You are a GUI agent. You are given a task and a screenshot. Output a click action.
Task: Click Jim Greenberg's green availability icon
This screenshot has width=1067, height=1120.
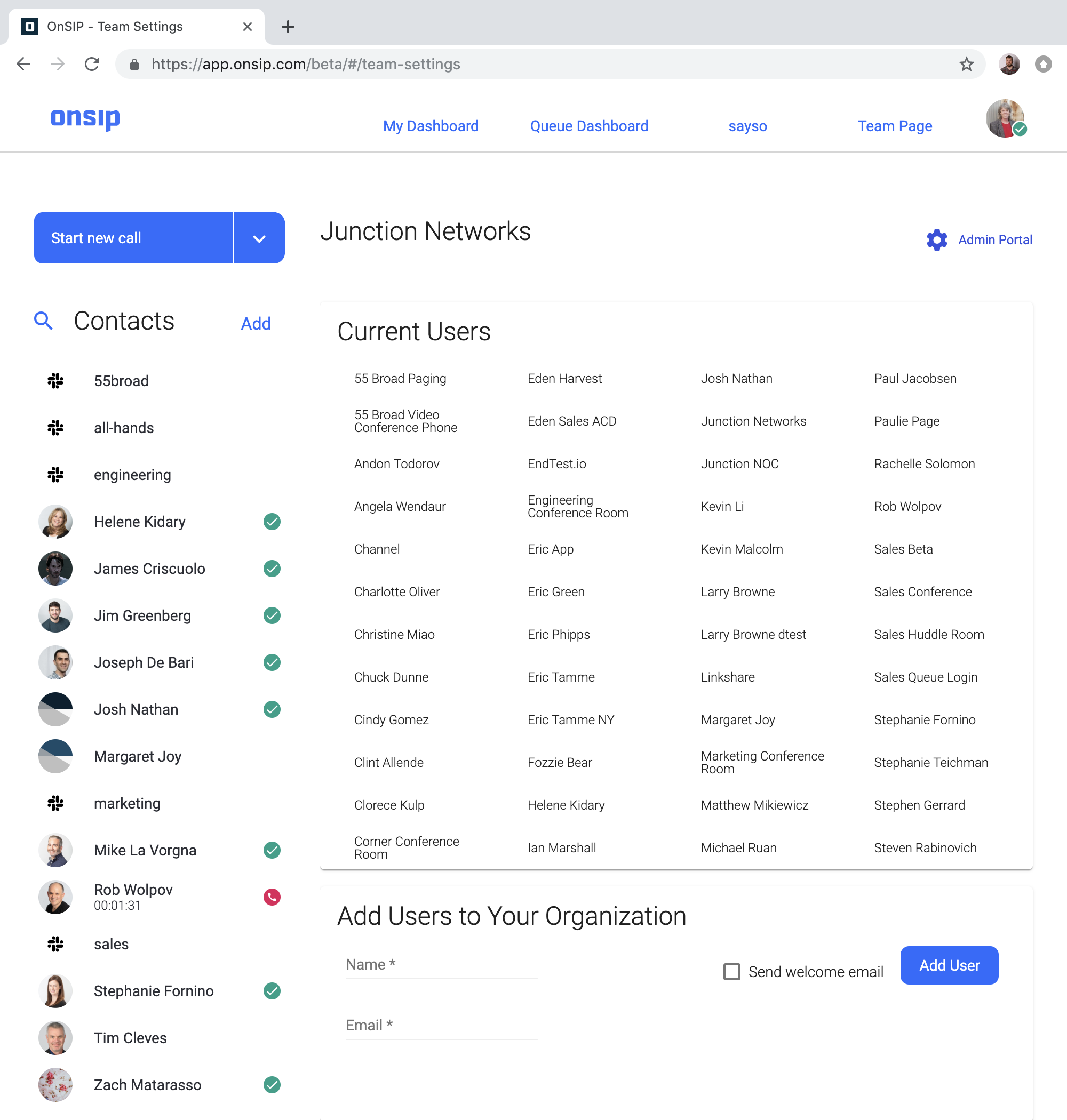point(272,615)
